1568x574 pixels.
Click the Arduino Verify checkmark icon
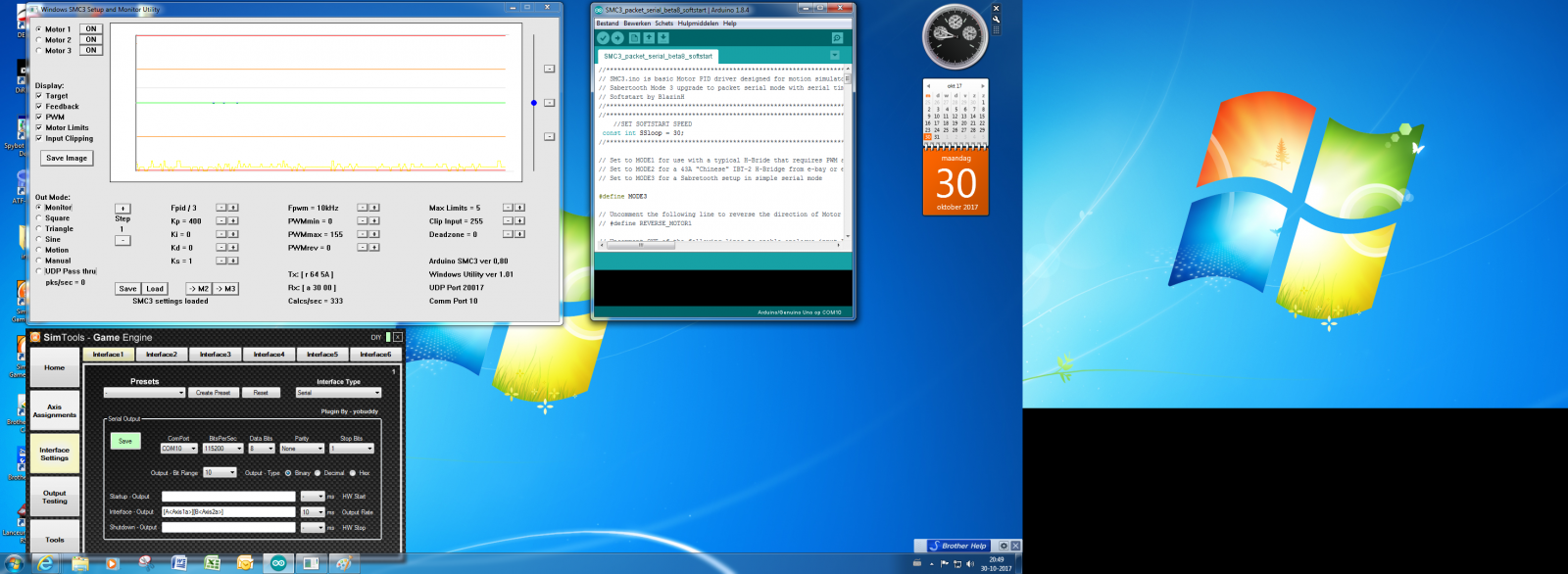tap(603, 38)
